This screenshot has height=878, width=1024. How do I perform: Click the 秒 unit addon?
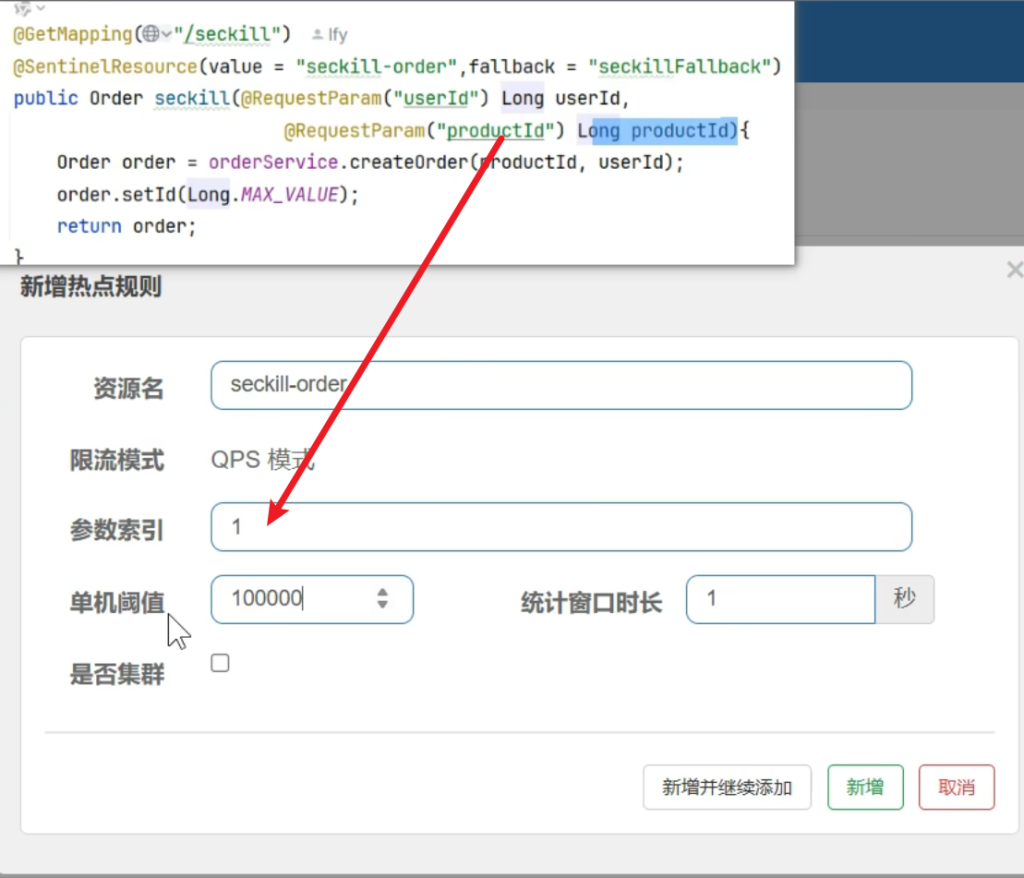(x=905, y=599)
